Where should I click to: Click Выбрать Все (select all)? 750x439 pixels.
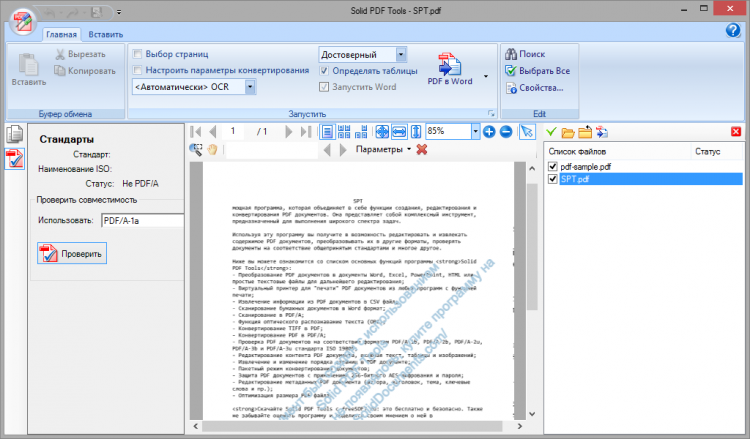click(x=538, y=71)
